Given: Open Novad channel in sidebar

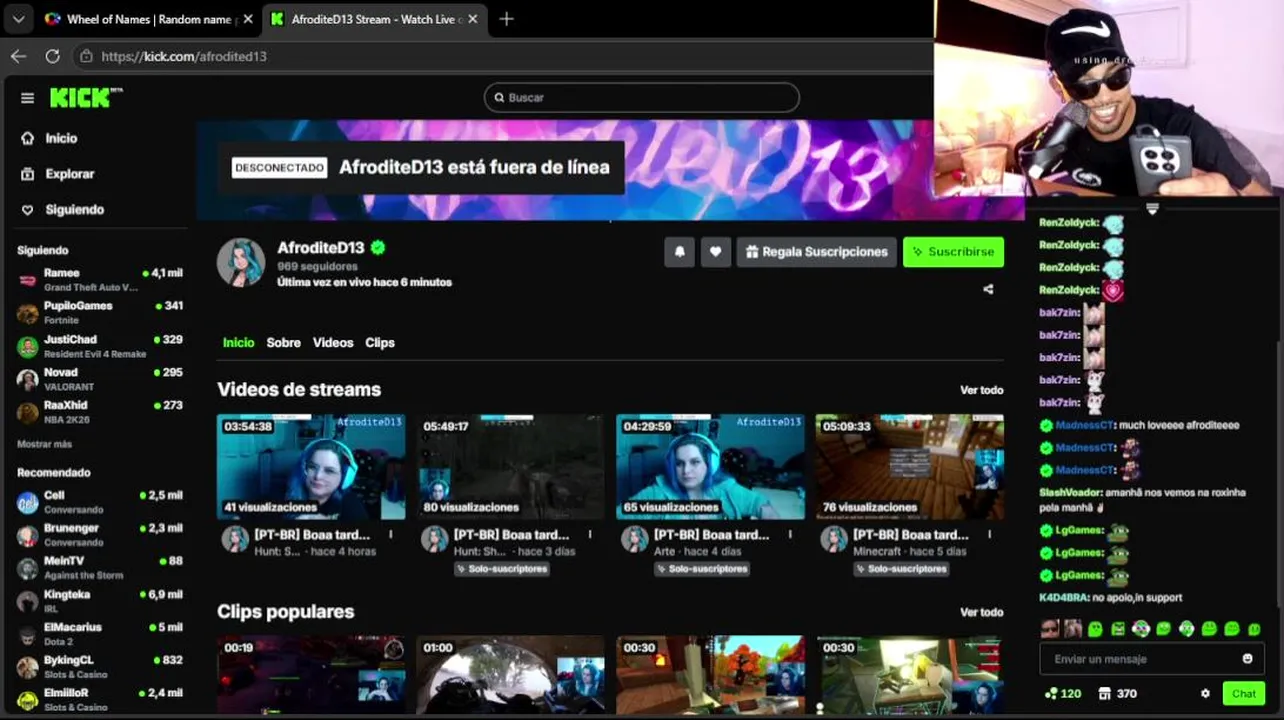Looking at the screenshot, I should [x=100, y=379].
